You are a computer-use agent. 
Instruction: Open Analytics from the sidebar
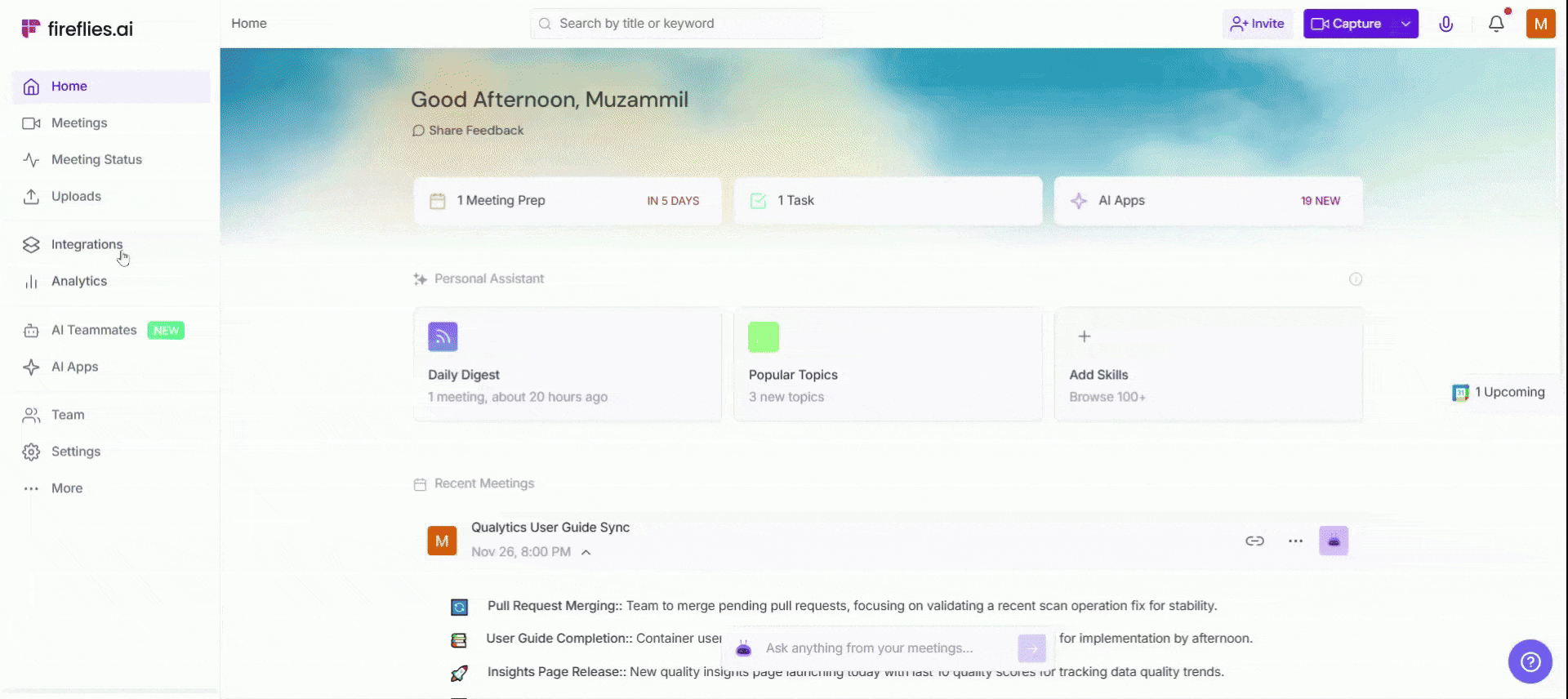79,281
